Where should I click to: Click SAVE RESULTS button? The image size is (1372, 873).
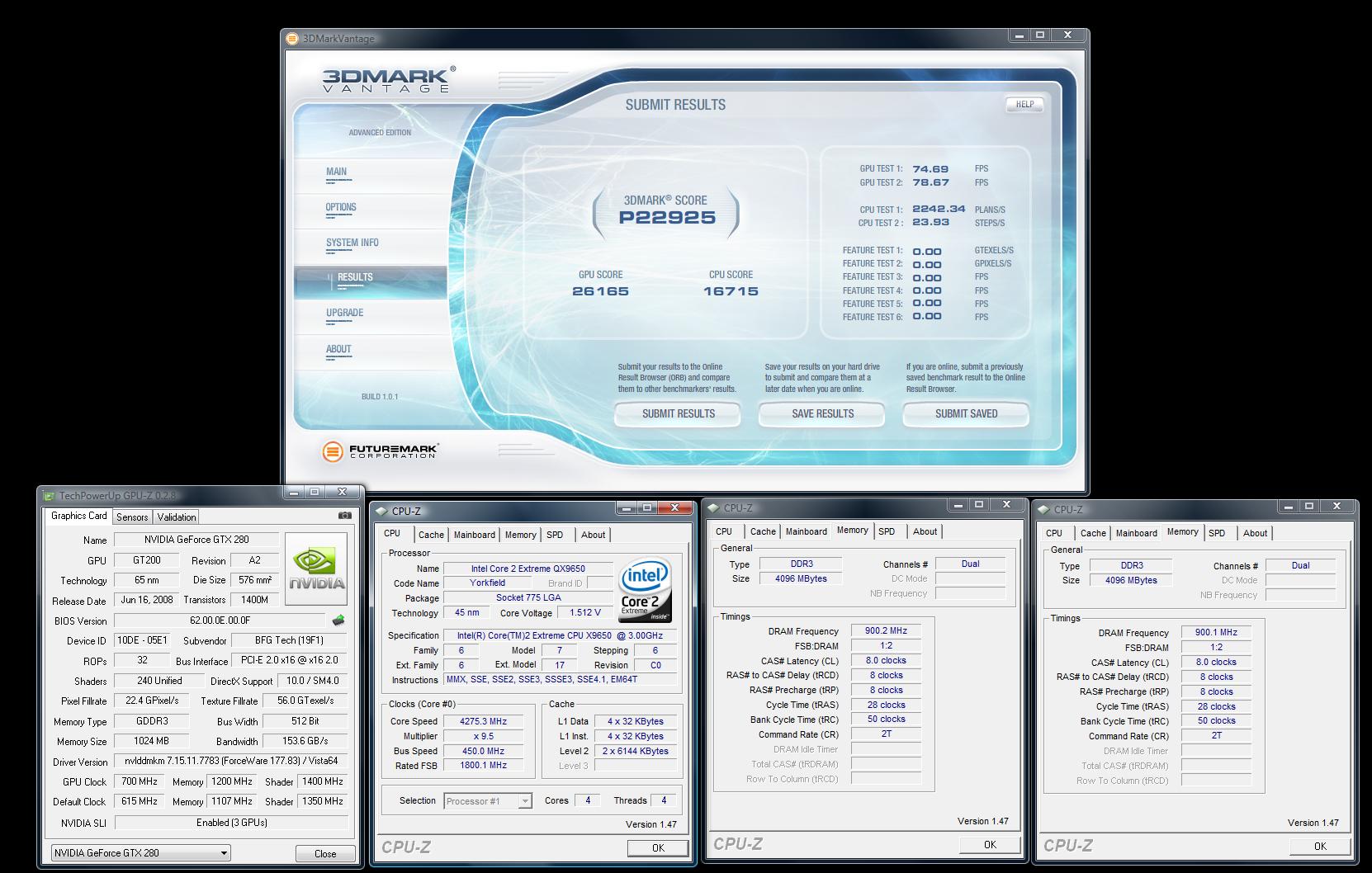coord(822,413)
